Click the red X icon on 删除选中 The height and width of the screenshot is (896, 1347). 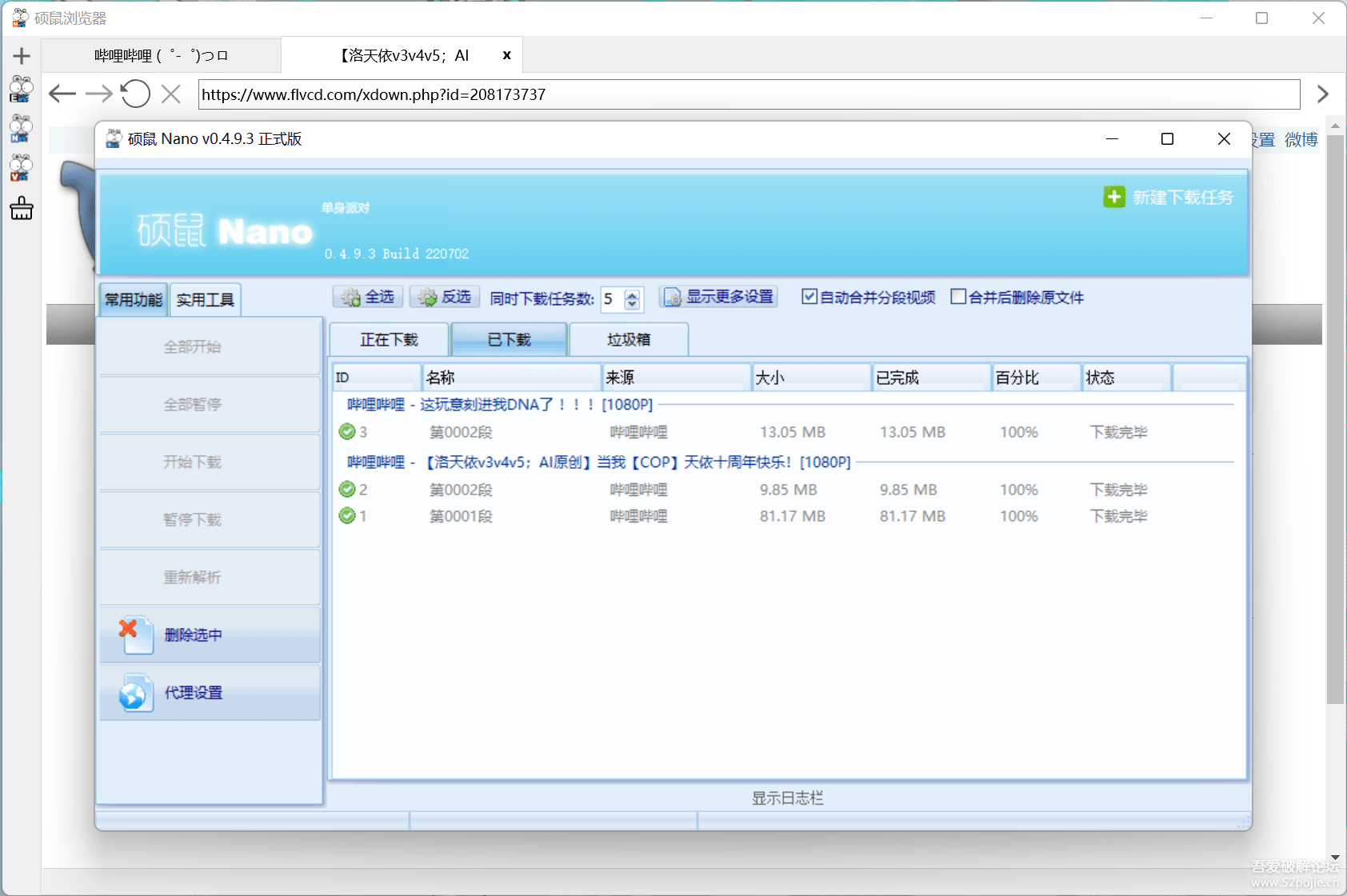(127, 629)
